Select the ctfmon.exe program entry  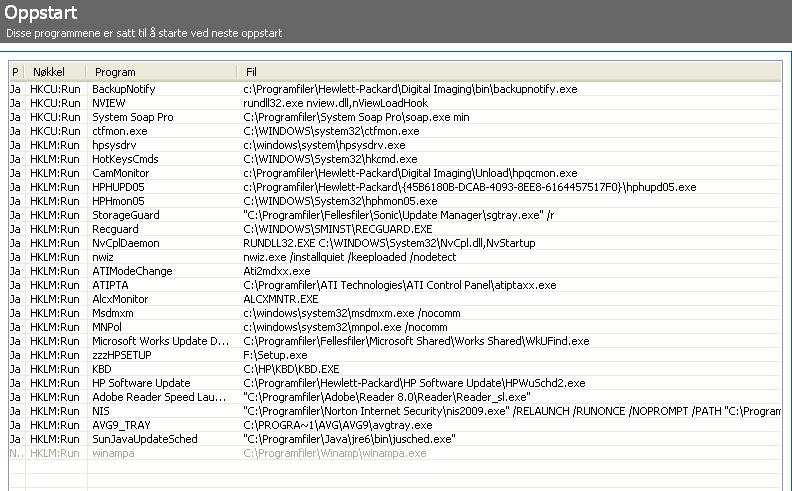pyautogui.click(x=120, y=131)
